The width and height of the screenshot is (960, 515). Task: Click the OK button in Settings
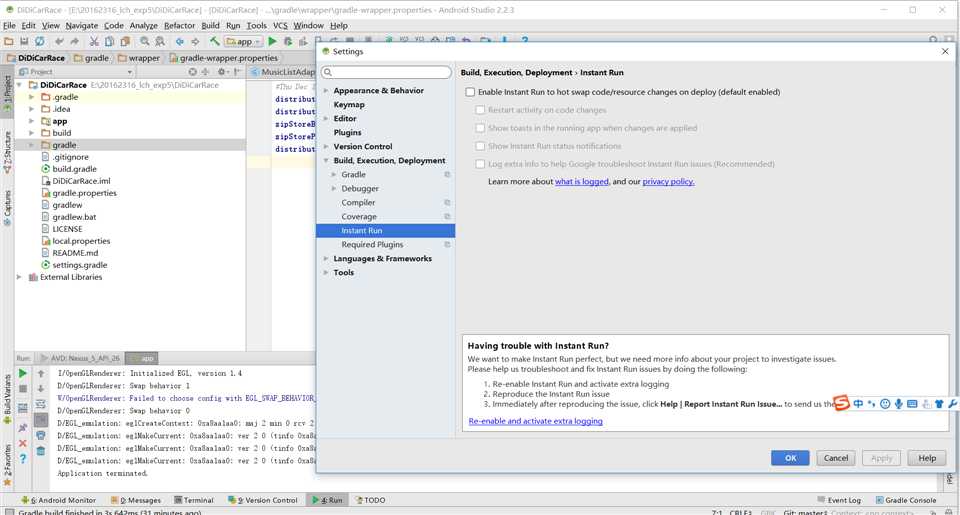pyautogui.click(x=790, y=458)
